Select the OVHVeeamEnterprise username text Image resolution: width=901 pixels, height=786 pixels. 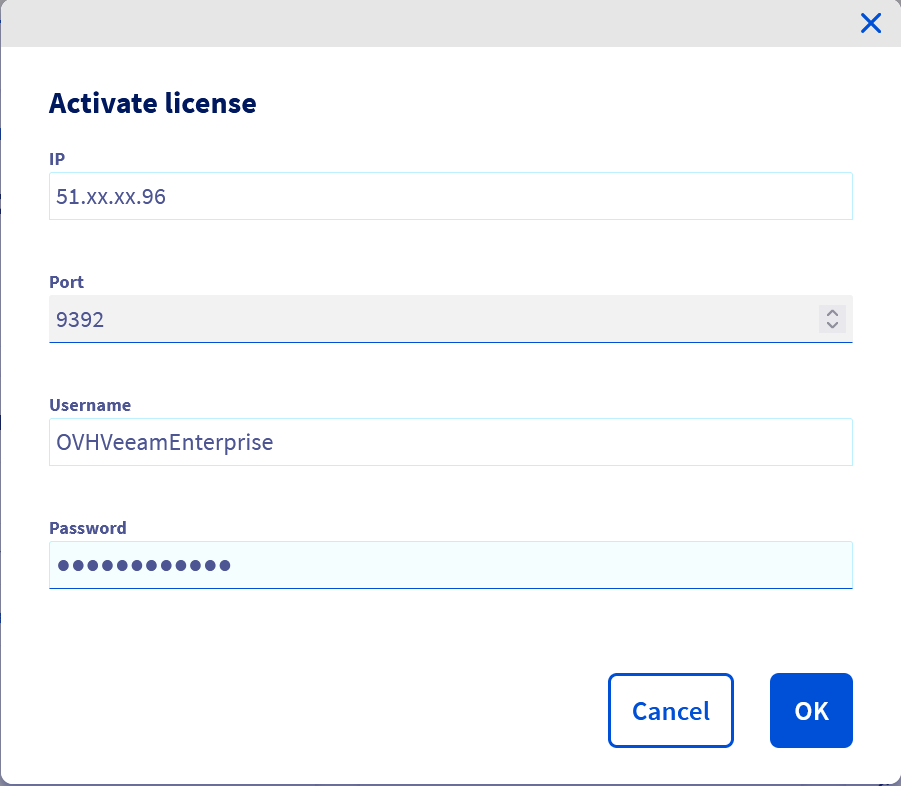[x=162, y=442]
